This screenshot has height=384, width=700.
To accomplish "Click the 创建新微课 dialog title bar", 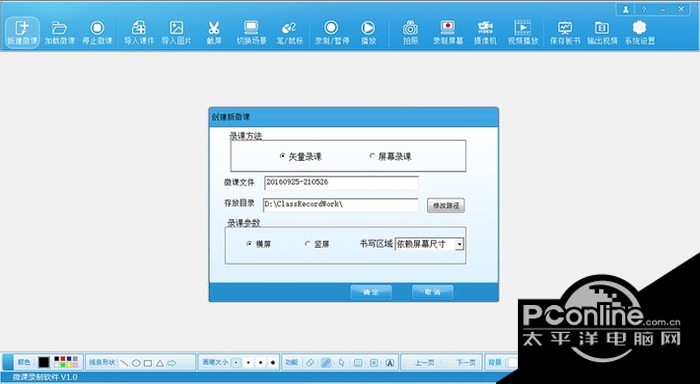I will (354, 117).
